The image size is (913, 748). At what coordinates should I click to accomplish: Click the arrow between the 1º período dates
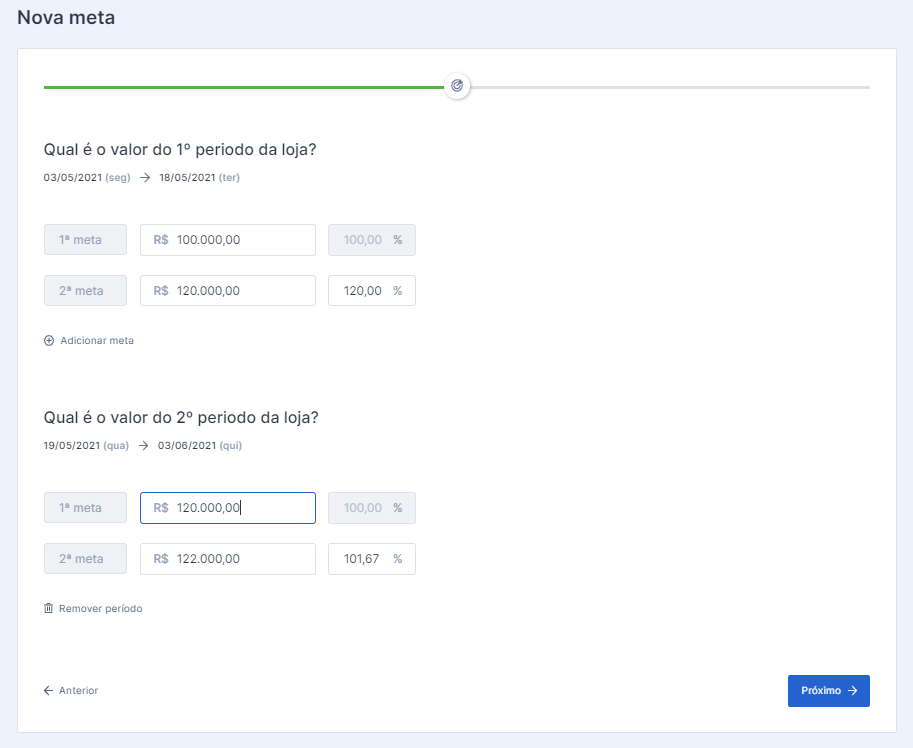pyautogui.click(x=143, y=177)
